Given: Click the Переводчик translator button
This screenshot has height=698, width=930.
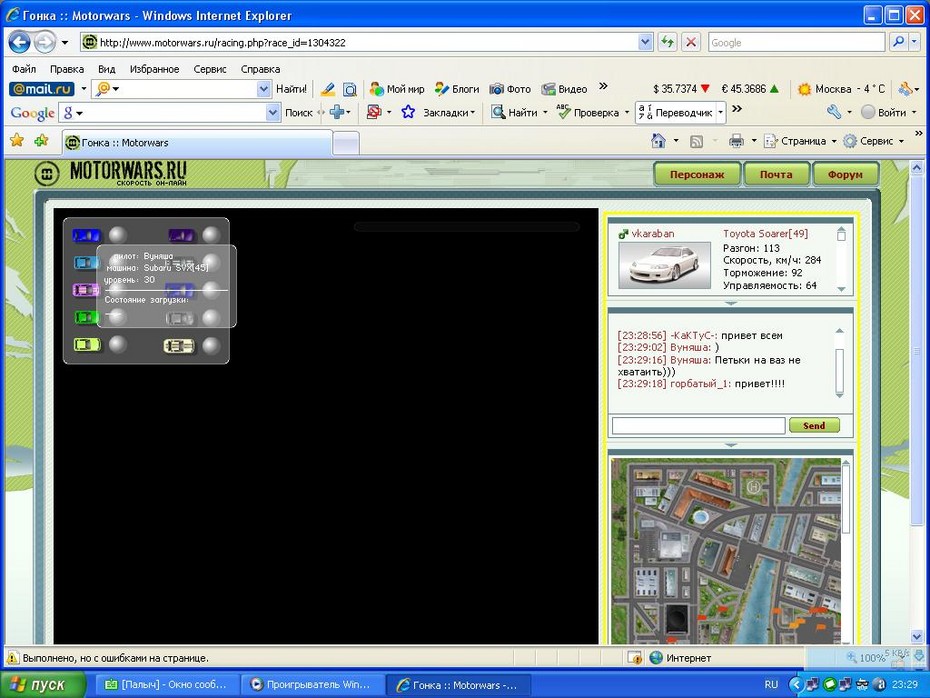Looking at the screenshot, I should tap(676, 112).
